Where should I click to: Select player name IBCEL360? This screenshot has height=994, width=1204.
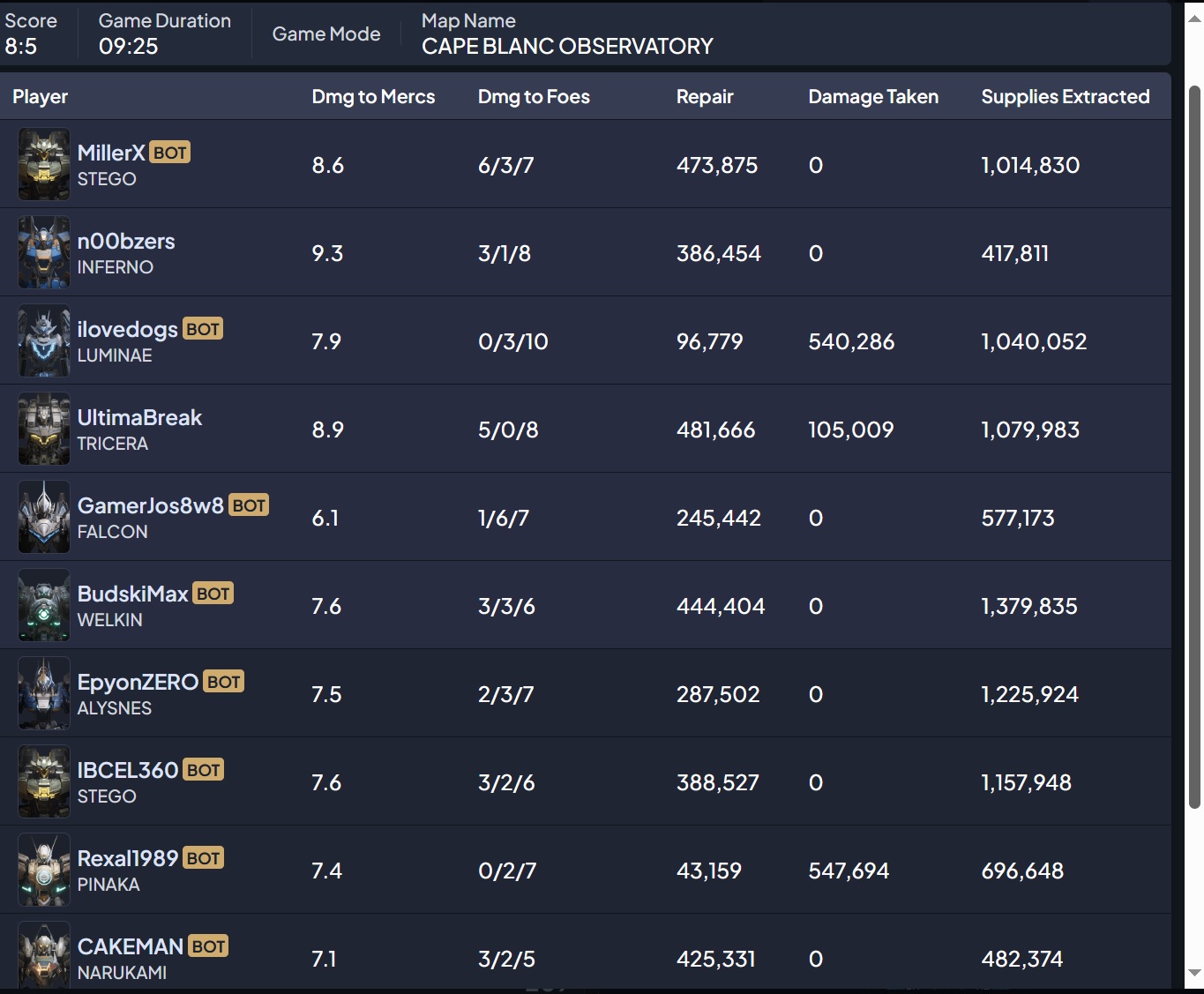(128, 770)
